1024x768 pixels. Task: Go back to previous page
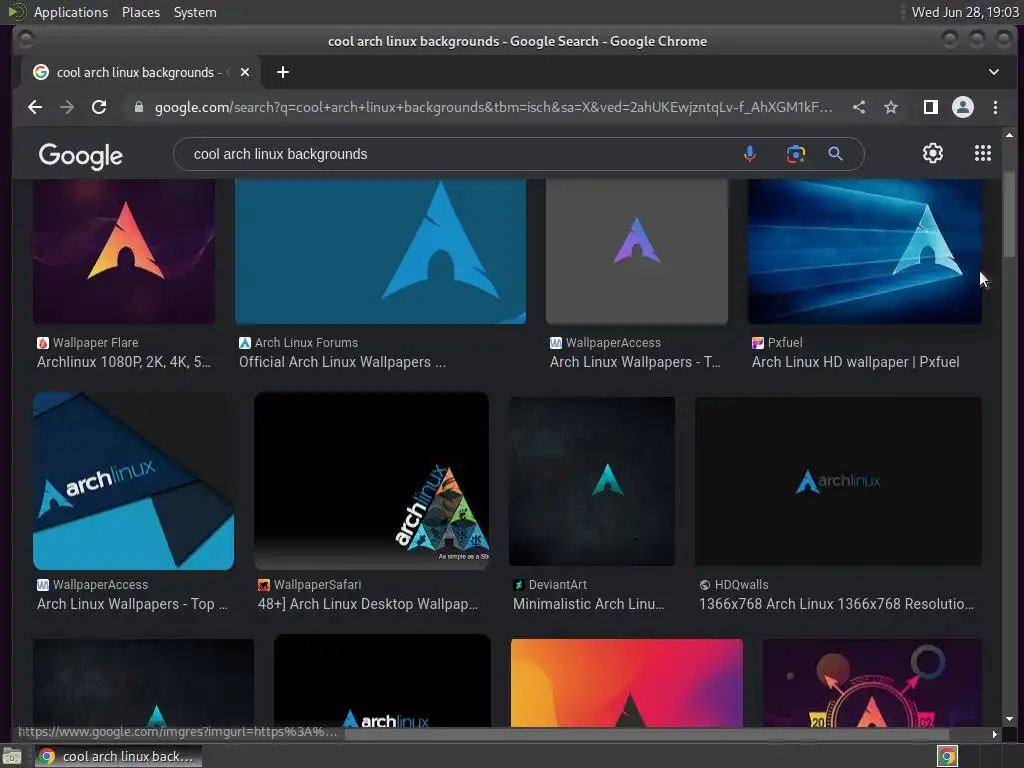coord(35,107)
